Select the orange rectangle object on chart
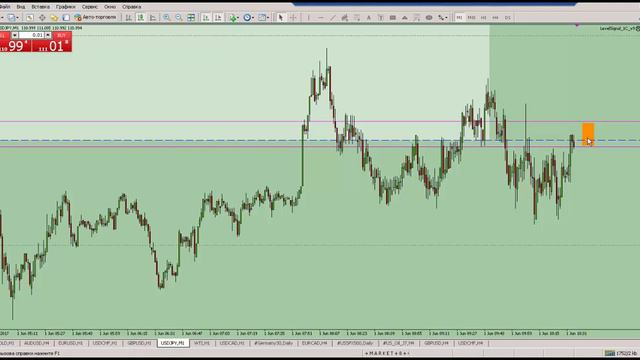 (588, 134)
